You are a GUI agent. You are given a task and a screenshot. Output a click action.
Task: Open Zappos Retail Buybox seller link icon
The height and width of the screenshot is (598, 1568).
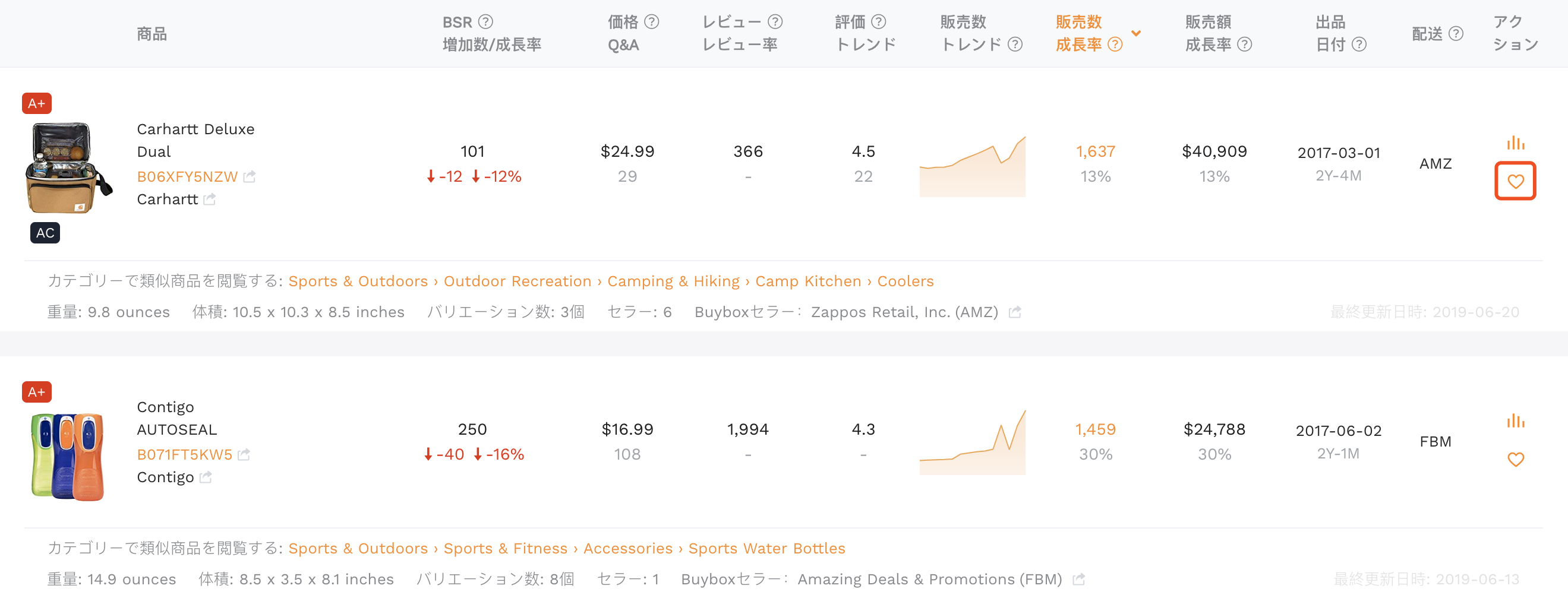(x=1014, y=312)
